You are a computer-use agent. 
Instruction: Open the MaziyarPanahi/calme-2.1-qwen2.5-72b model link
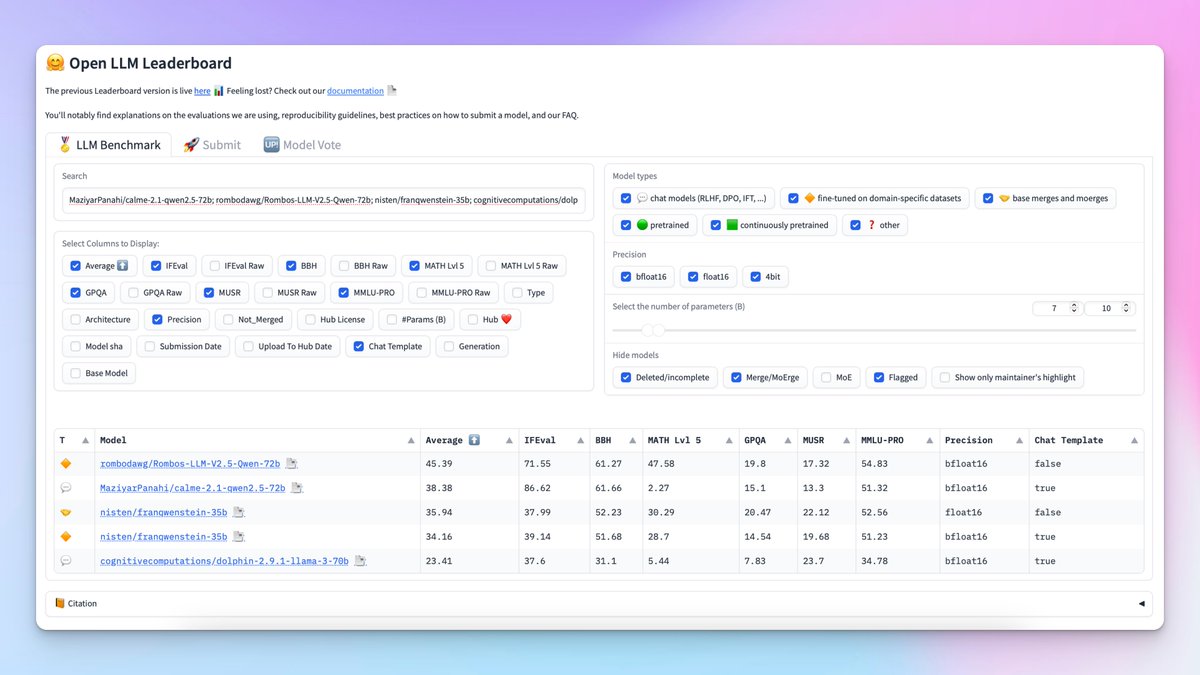193,488
